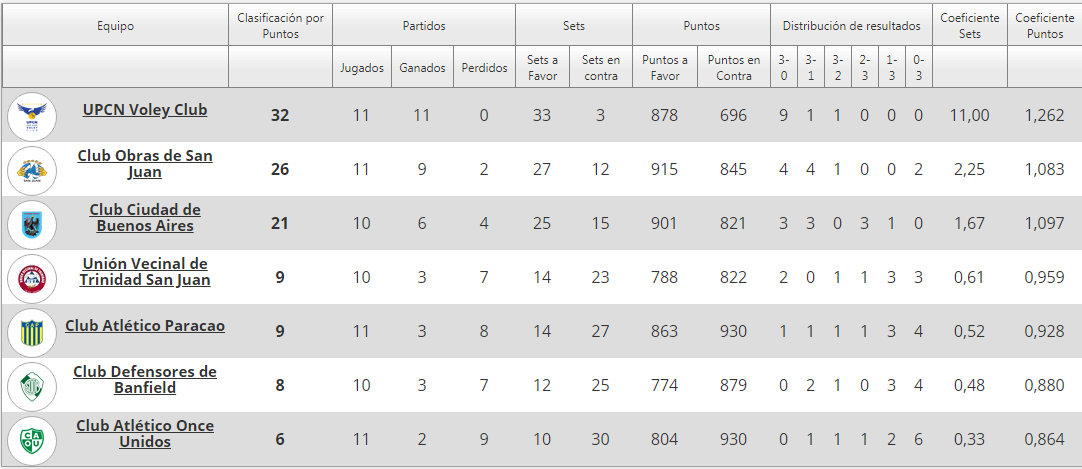Click the Puntos en Contra header
The height and width of the screenshot is (469, 1082).
(733, 68)
